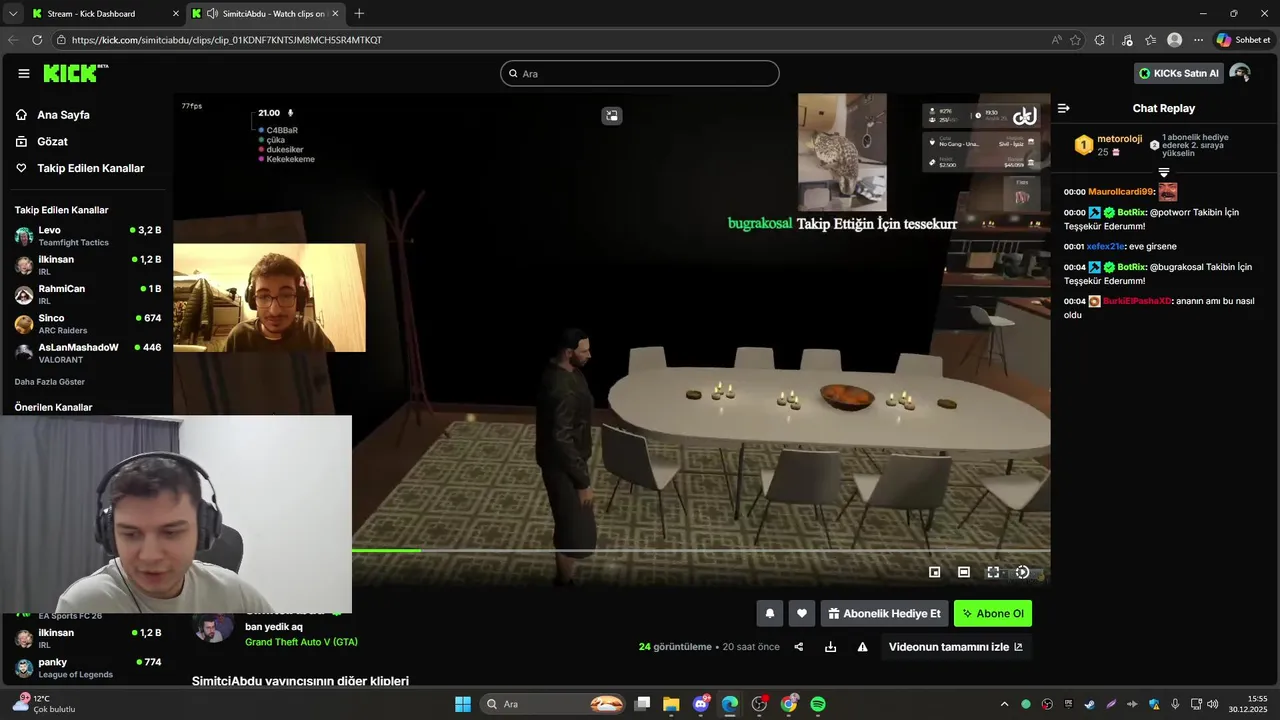Click Abonelik Hediye Et button
1280x720 pixels.
(x=884, y=614)
